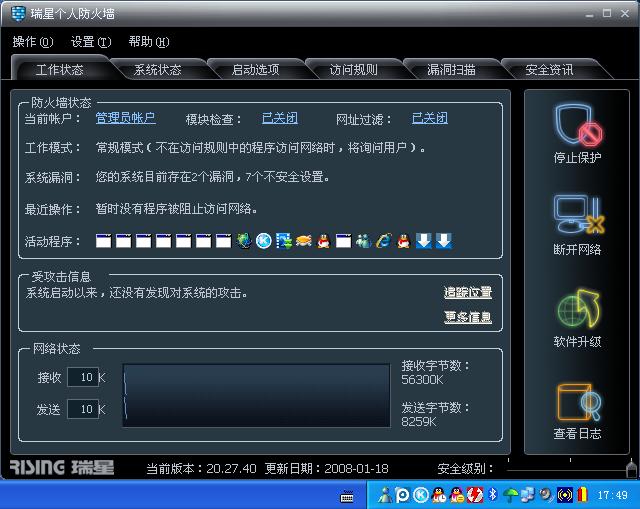
Task: Click the 暂时没有程序被阻止访问网络 text
Action: (x=176, y=209)
